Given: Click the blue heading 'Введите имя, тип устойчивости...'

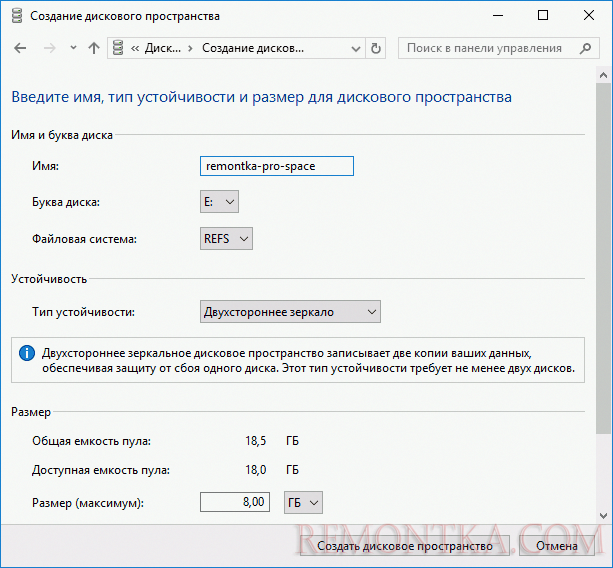Looking at the screenshot, I should click(262, 97).
